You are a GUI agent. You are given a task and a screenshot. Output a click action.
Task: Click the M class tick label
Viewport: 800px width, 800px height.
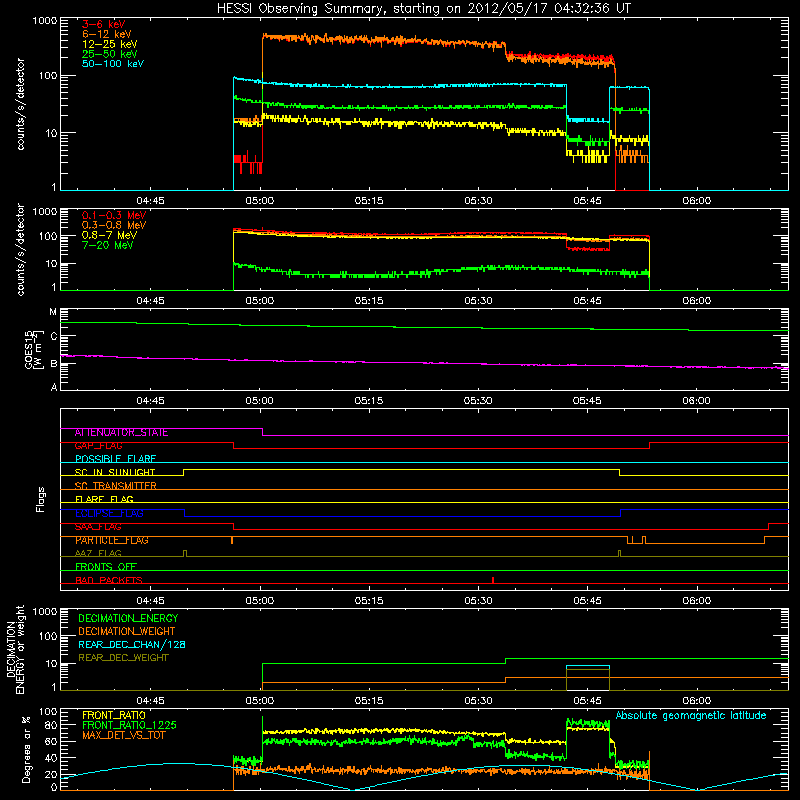tap(53, 312)
